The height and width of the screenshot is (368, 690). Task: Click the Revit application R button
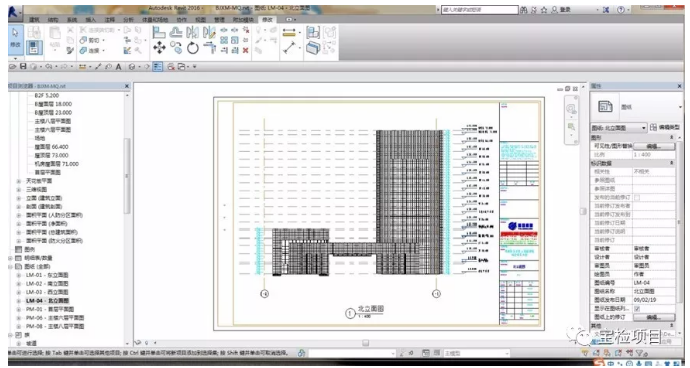pos(14,13)
